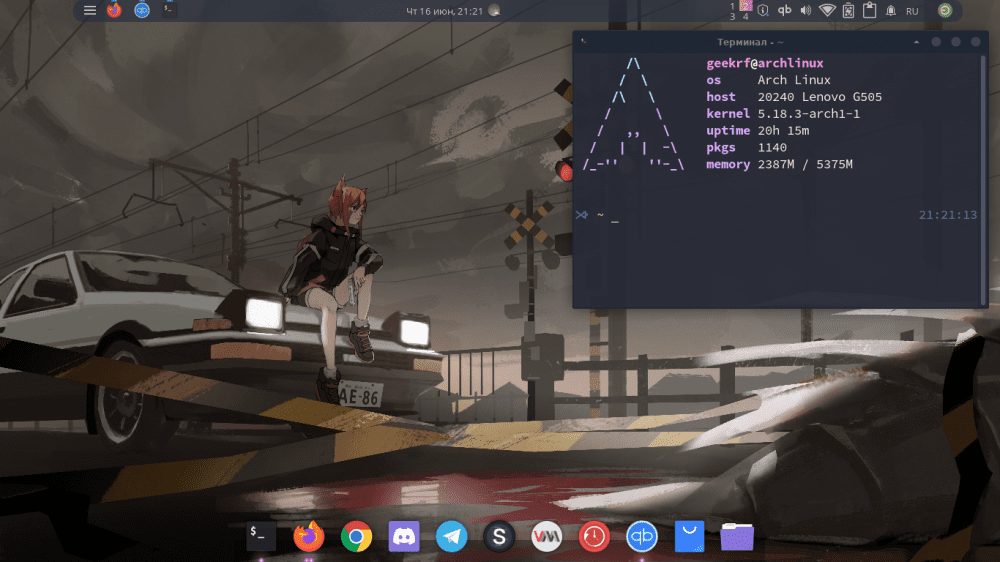Launch Telegram from the dock
Screen dimensions: 1000x562
(x=452, y=536)
